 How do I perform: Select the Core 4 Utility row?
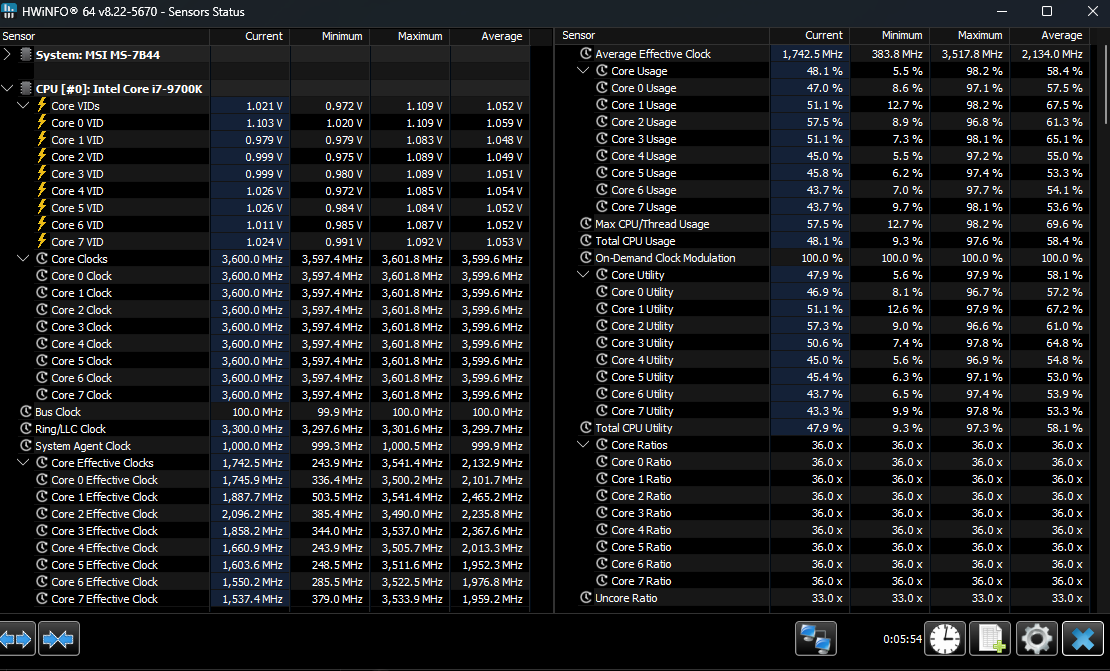824,360
